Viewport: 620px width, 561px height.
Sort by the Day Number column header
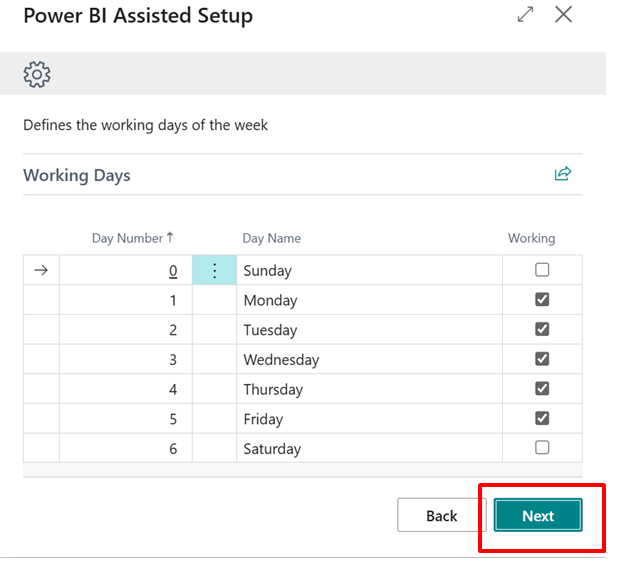pos(132,238)
